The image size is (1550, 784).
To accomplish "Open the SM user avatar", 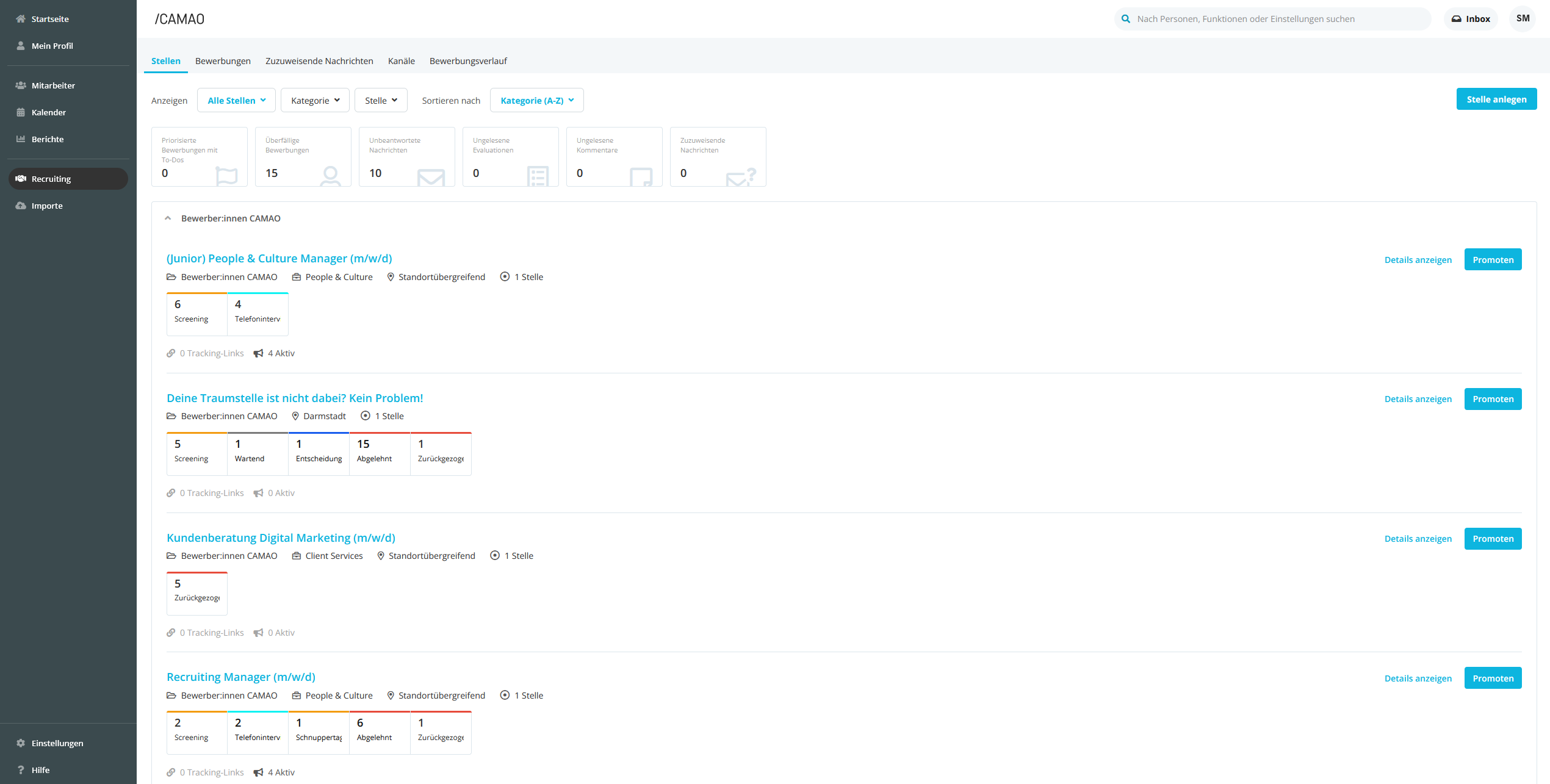I will tap(1523, 18).
